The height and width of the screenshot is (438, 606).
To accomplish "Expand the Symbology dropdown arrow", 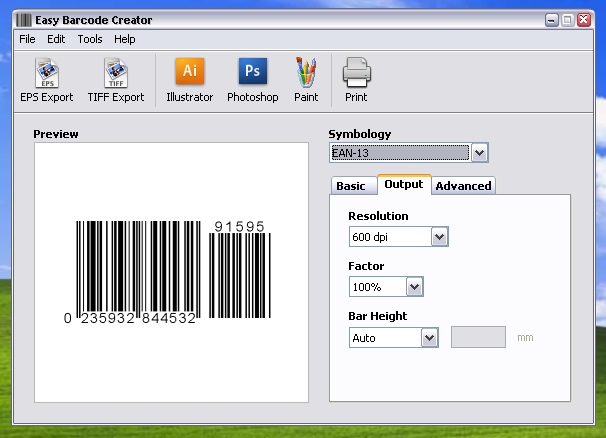I will (x=480, y=153).
